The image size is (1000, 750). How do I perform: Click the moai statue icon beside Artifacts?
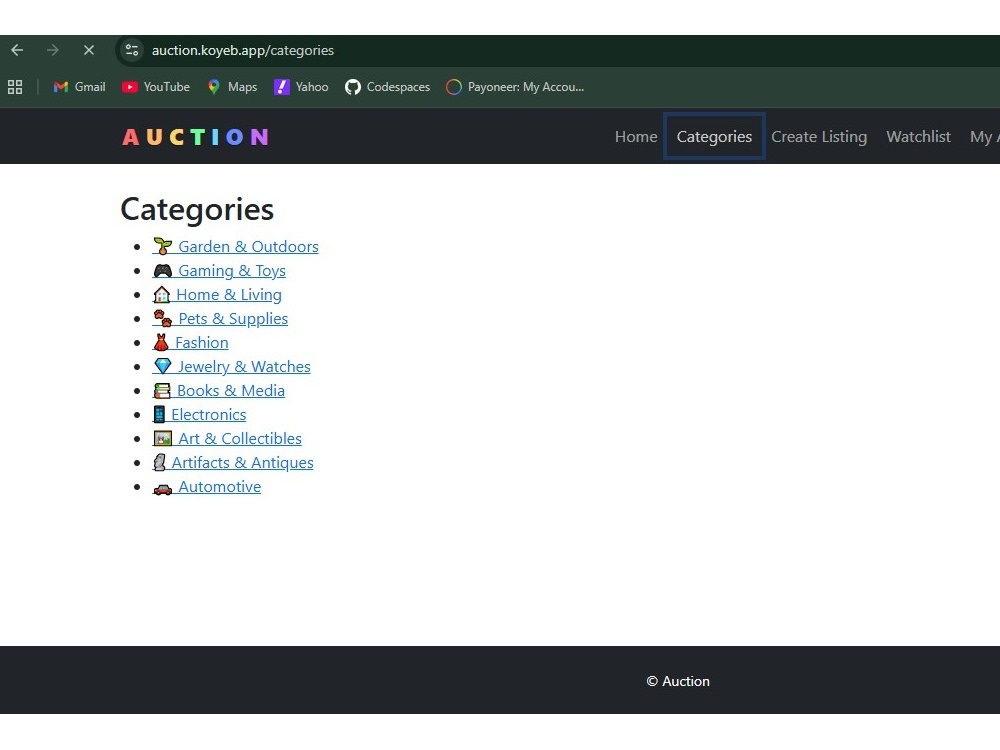pyautogui.click(x=159, y=463)
